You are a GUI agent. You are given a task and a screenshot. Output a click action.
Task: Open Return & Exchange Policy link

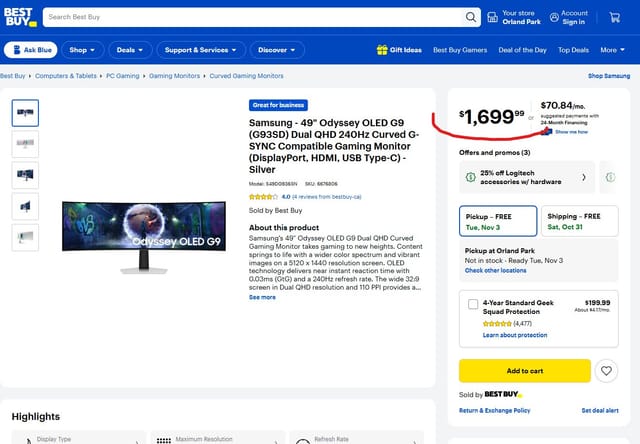click(494, 410)
